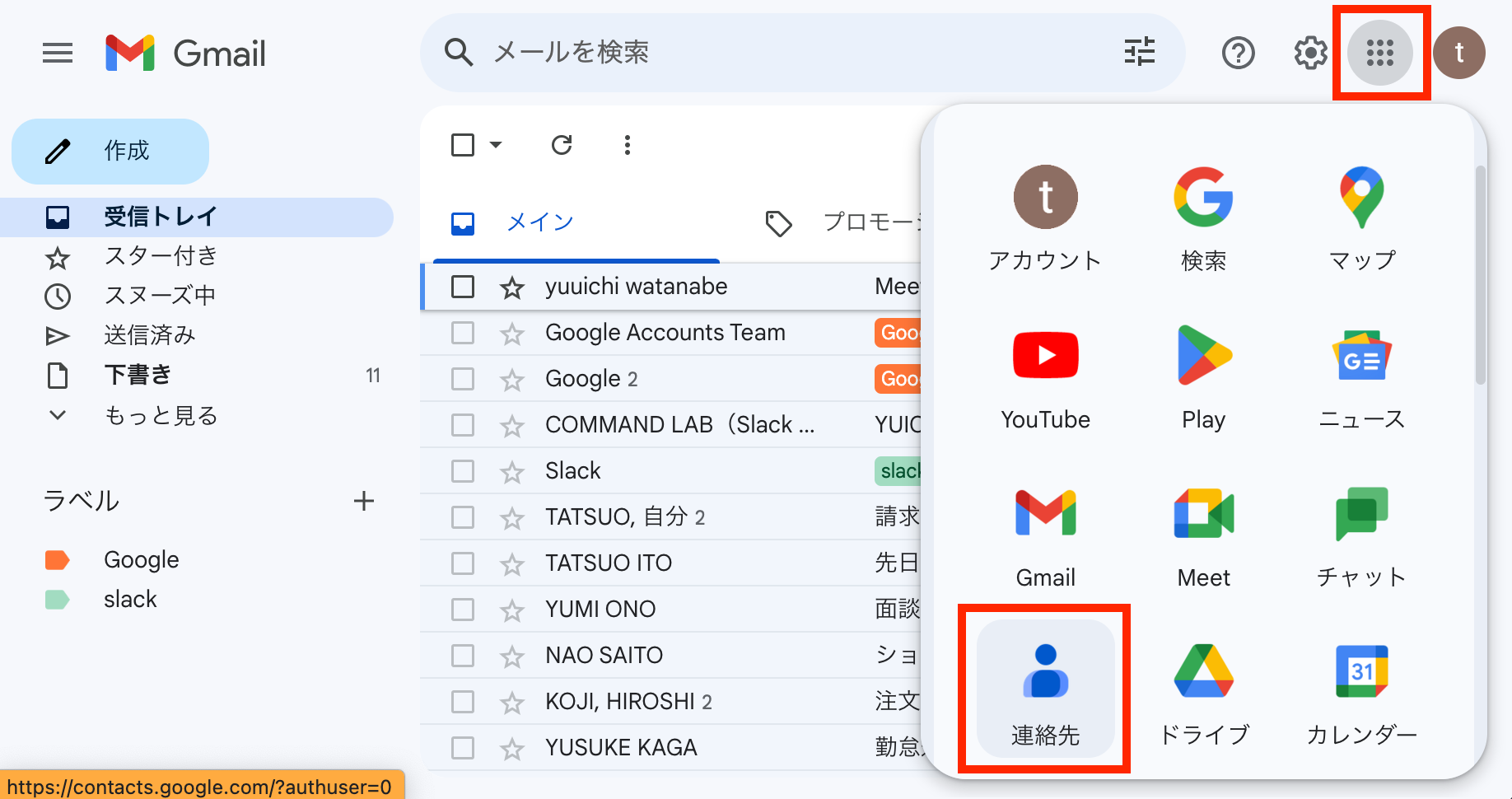Image resolution: width=1512 pixels, height=799 pixels.
Task: Switch to the プロモーション tab
Action: [x=843, y=222]
